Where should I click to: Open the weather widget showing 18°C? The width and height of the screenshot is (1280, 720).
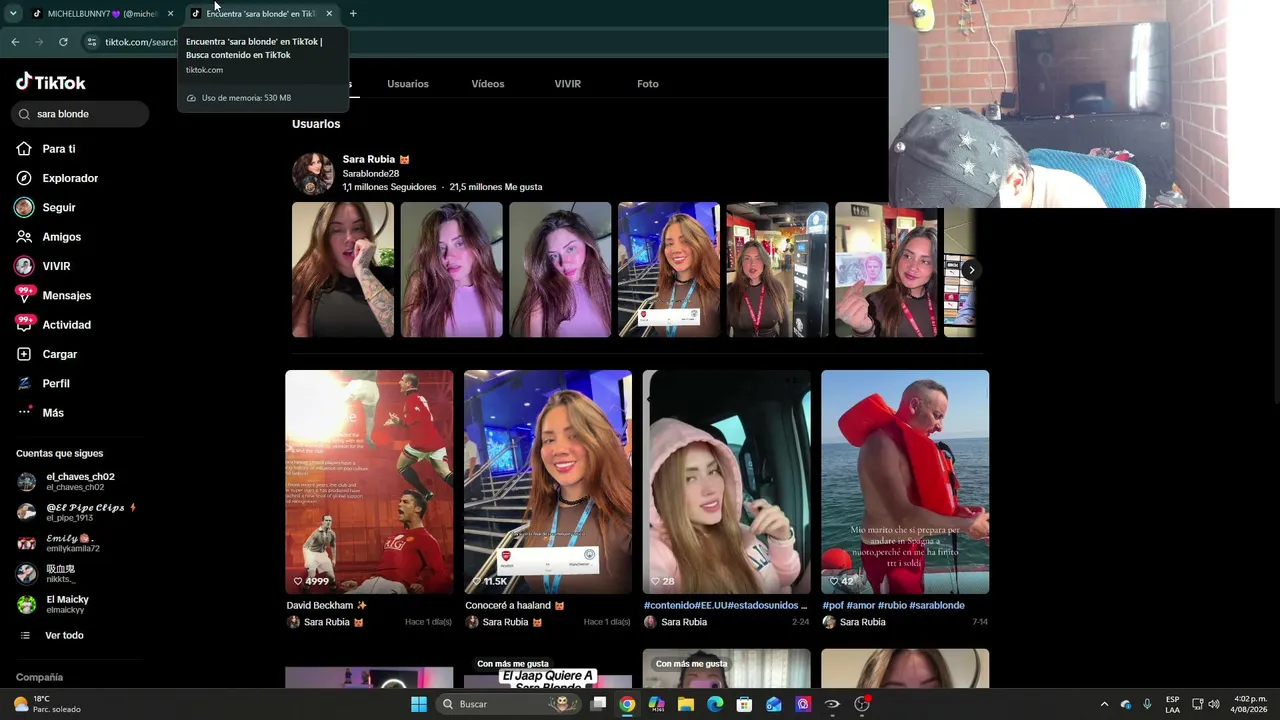coord(46,704)
